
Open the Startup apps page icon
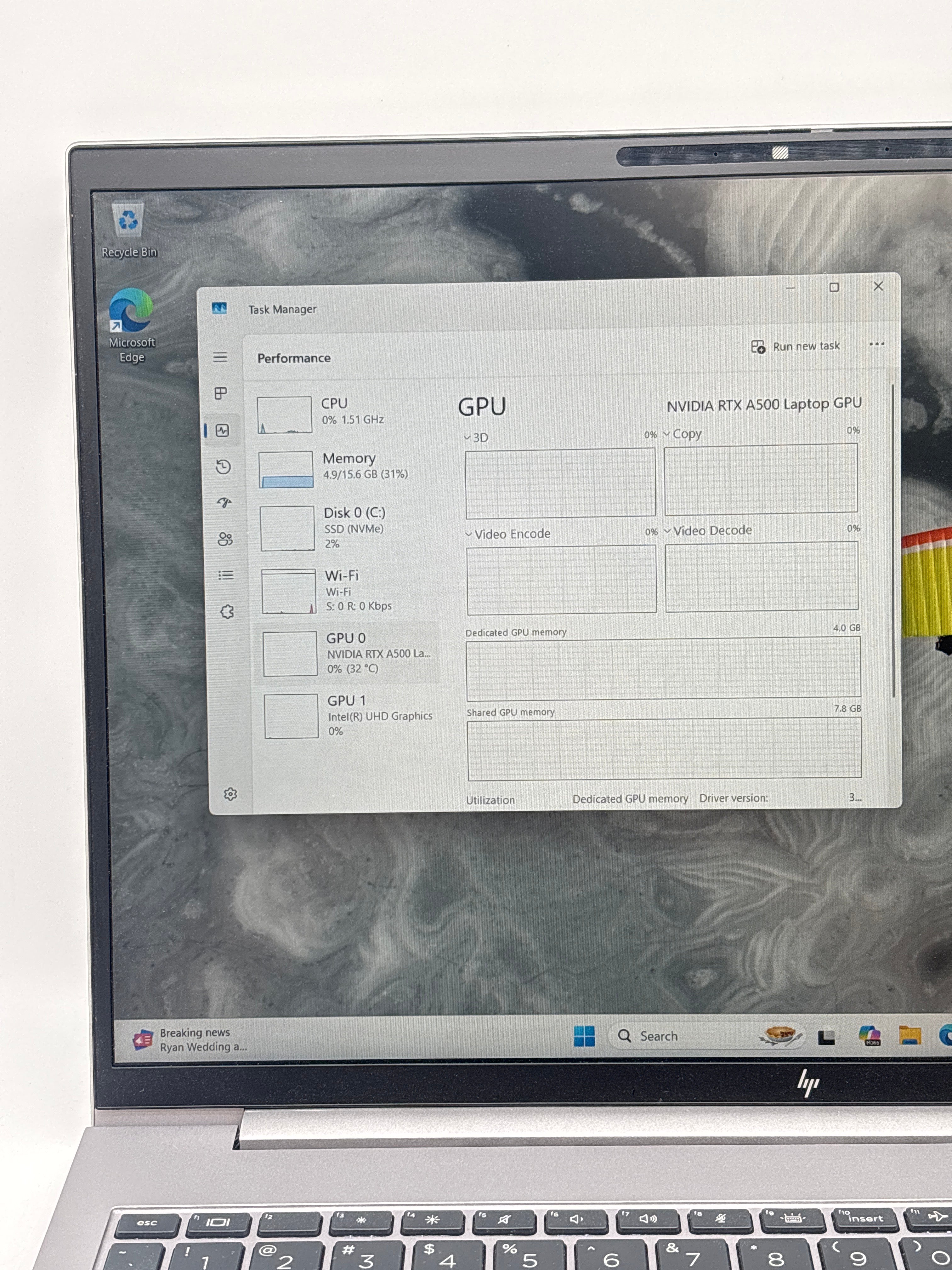pos(224,503)
